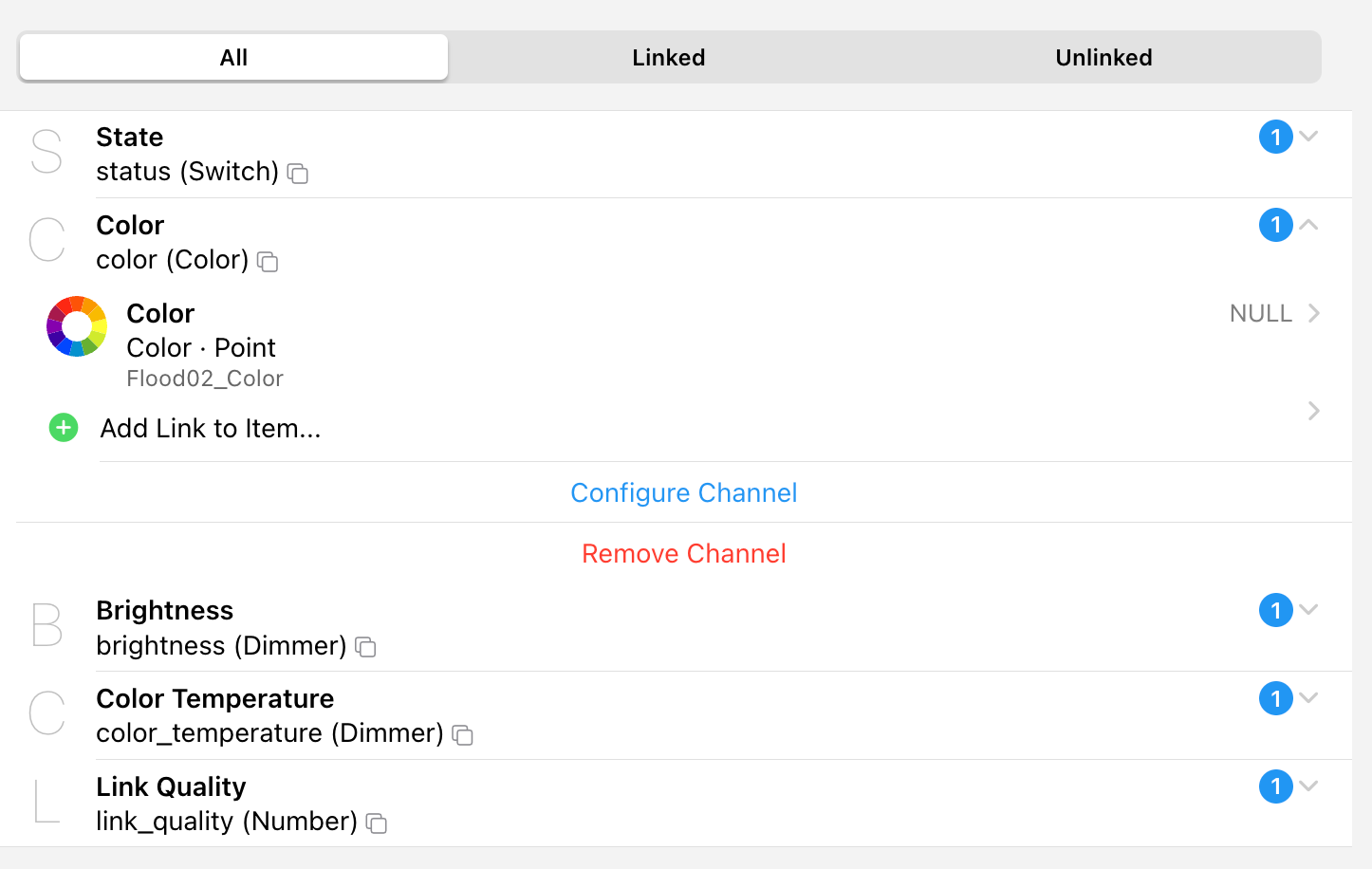Select the All tab
1372x869 pixels.
(233, 58)
